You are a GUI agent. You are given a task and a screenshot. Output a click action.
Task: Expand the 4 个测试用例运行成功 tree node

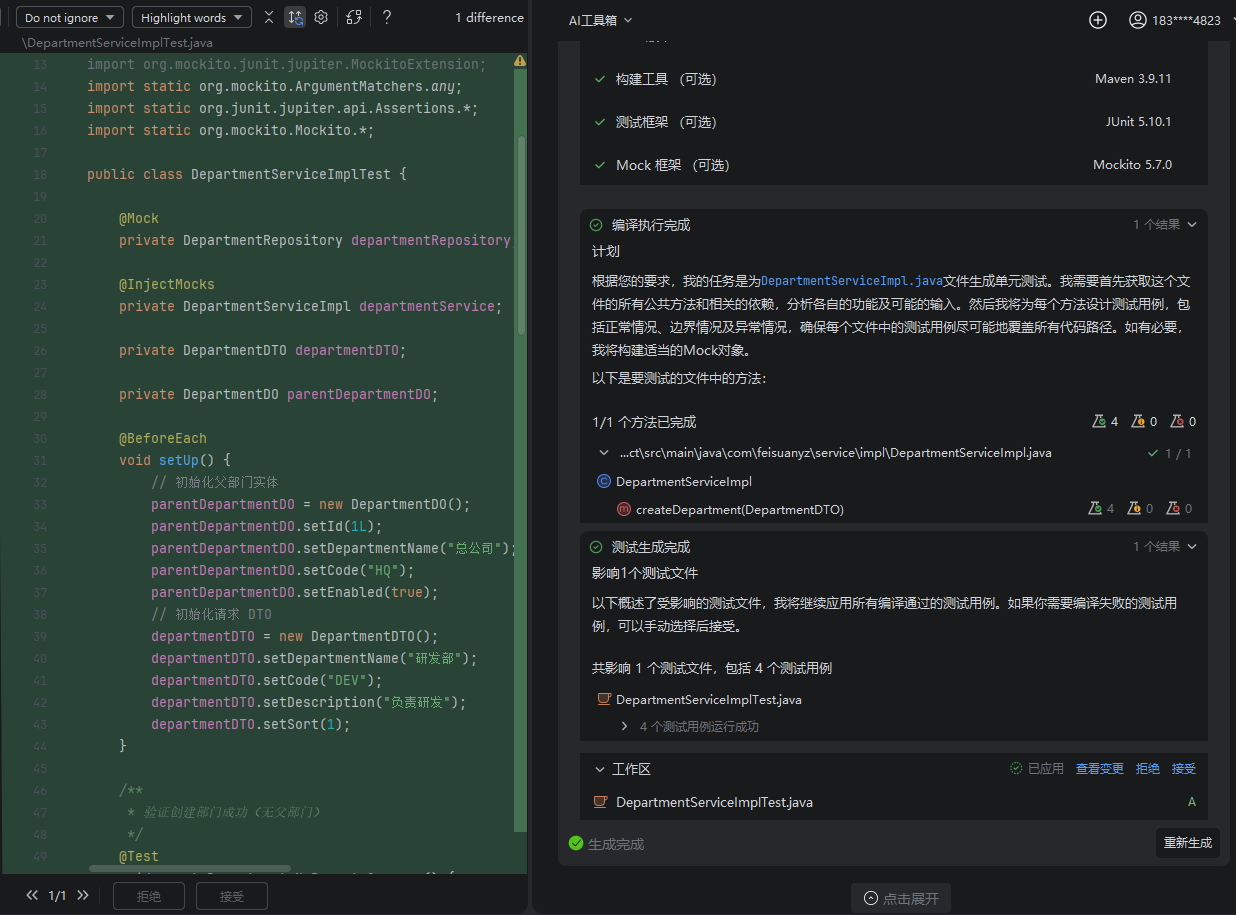[625, 727]
